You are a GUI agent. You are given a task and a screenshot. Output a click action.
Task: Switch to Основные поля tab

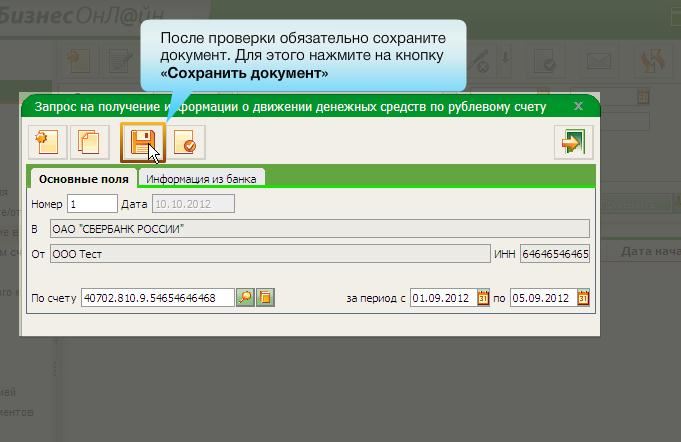click(x=84, y=179)
